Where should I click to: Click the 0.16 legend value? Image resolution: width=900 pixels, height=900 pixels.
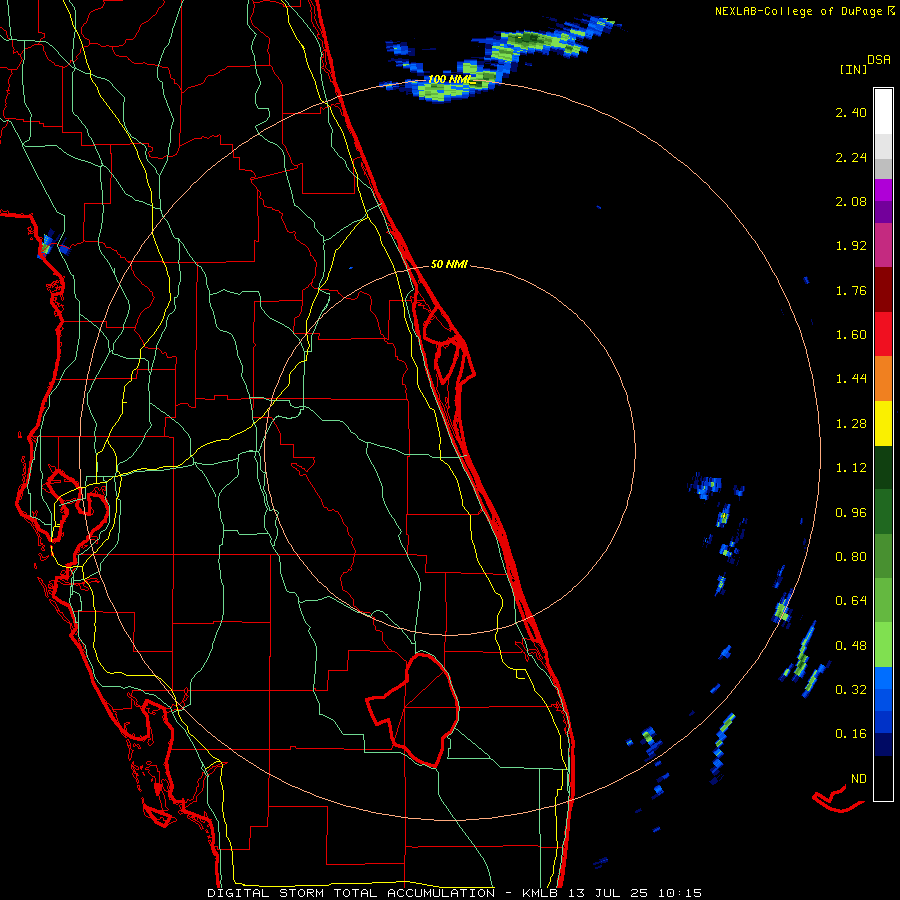pos(851,734)
